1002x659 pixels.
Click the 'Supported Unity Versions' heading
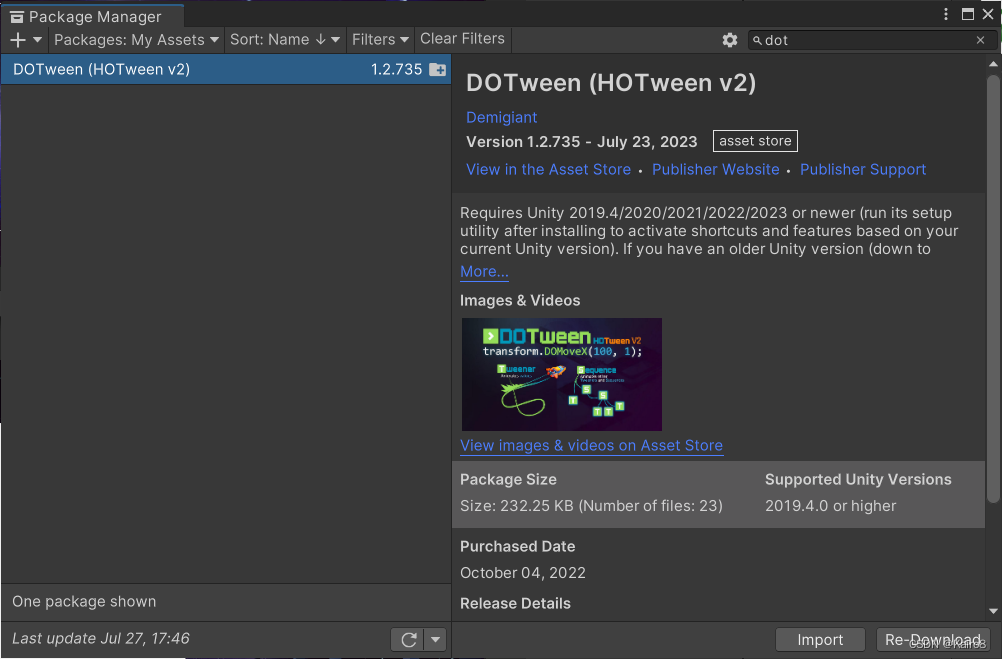coord(858,479)
